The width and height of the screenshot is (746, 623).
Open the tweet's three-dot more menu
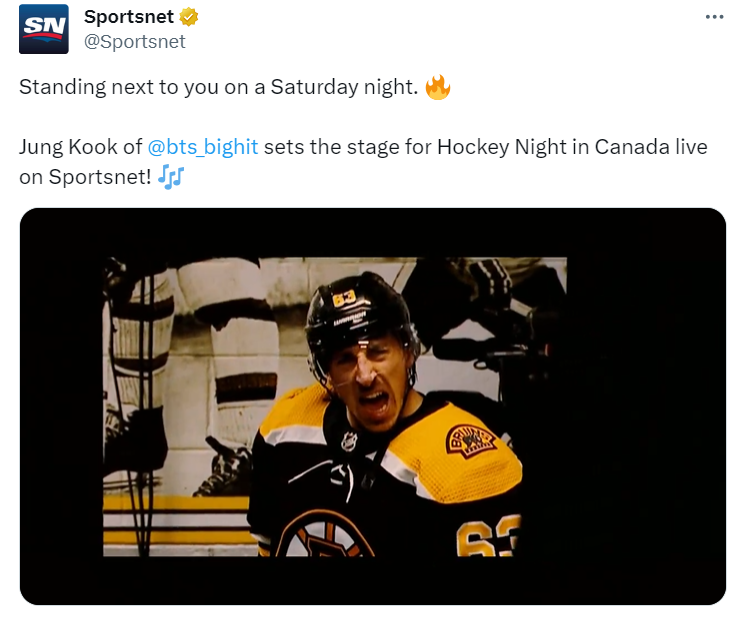pyautogui.click(x=713, y=17)
